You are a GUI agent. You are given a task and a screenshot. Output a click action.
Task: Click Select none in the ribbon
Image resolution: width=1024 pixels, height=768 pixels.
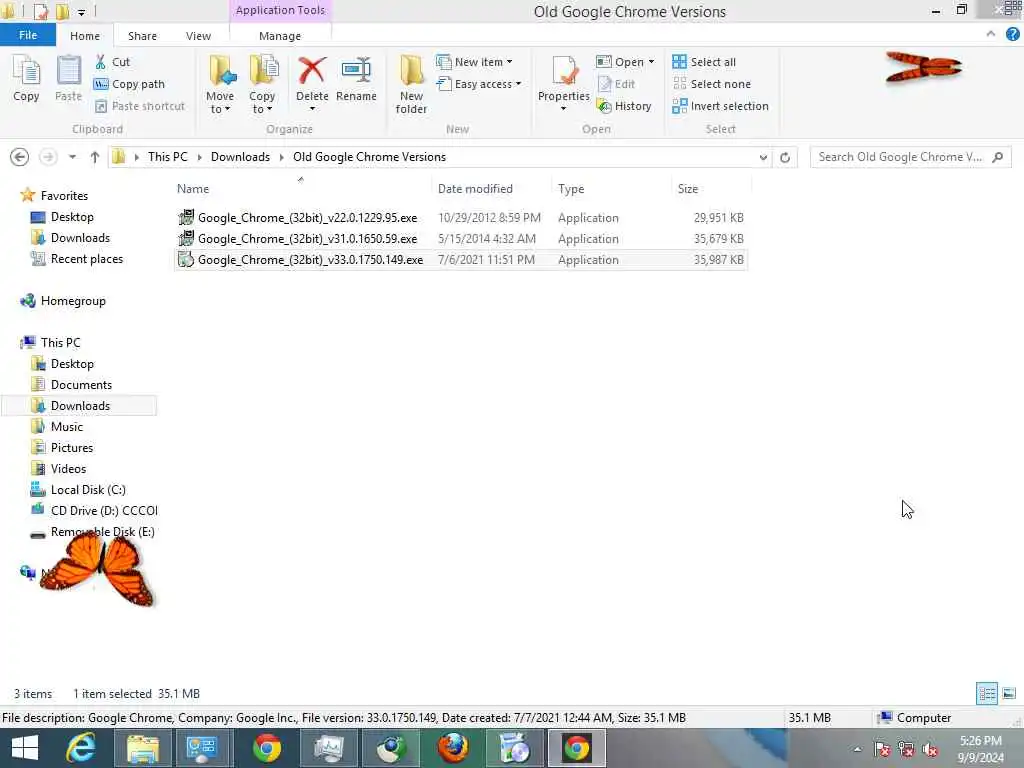click(x=712, y=84)
